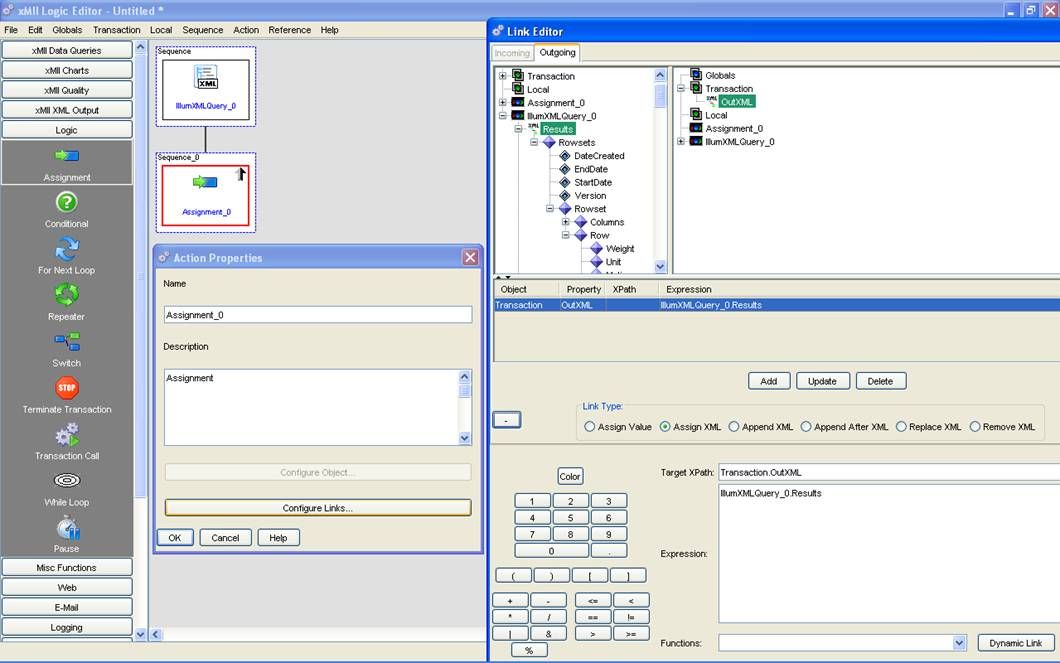Click the Switch action icon

67,341
